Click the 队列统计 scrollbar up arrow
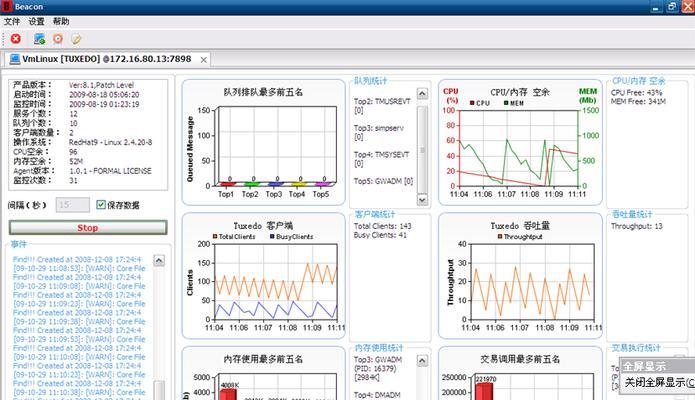 (422, 93)
